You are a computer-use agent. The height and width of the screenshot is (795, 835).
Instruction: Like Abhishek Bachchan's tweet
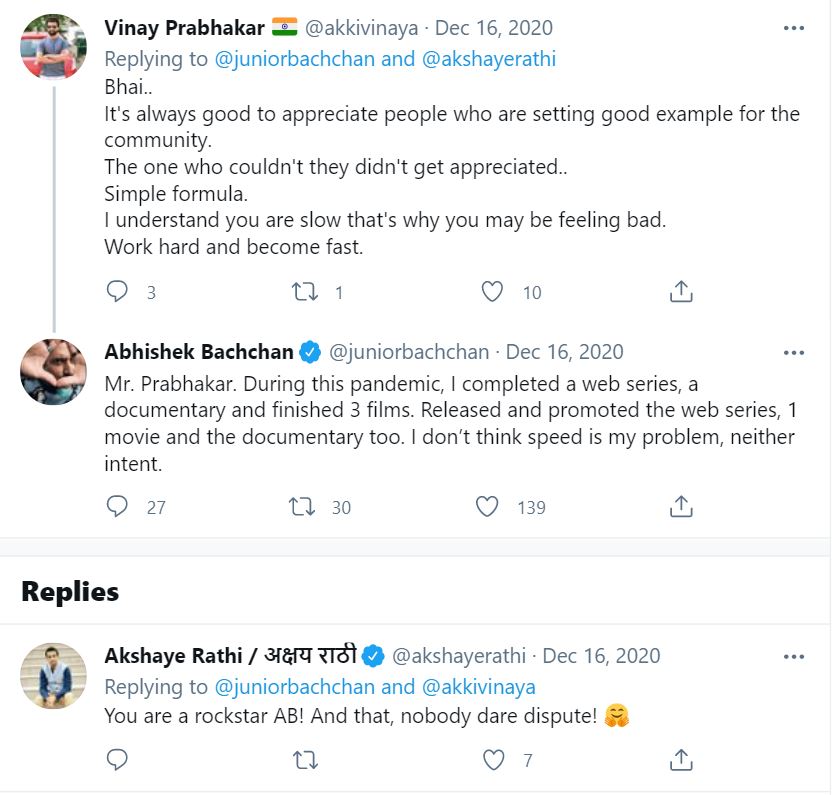point(487,506)
